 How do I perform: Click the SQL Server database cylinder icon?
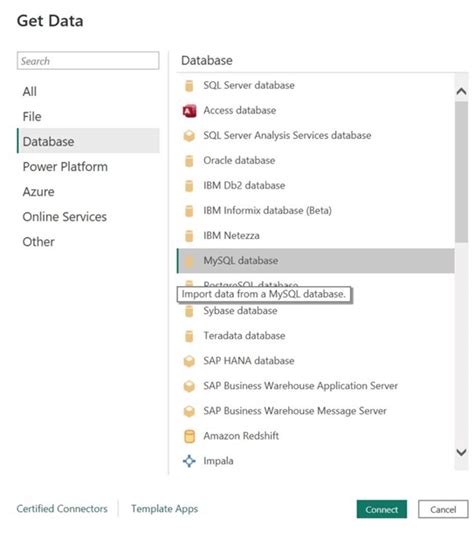[x=189, y=86]
